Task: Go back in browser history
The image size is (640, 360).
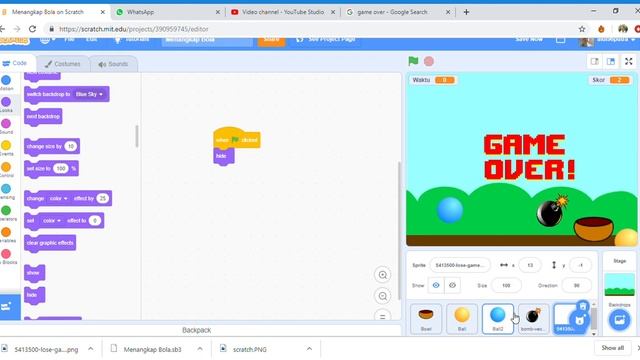Action: pyautogui.click(x=2, y=29)
